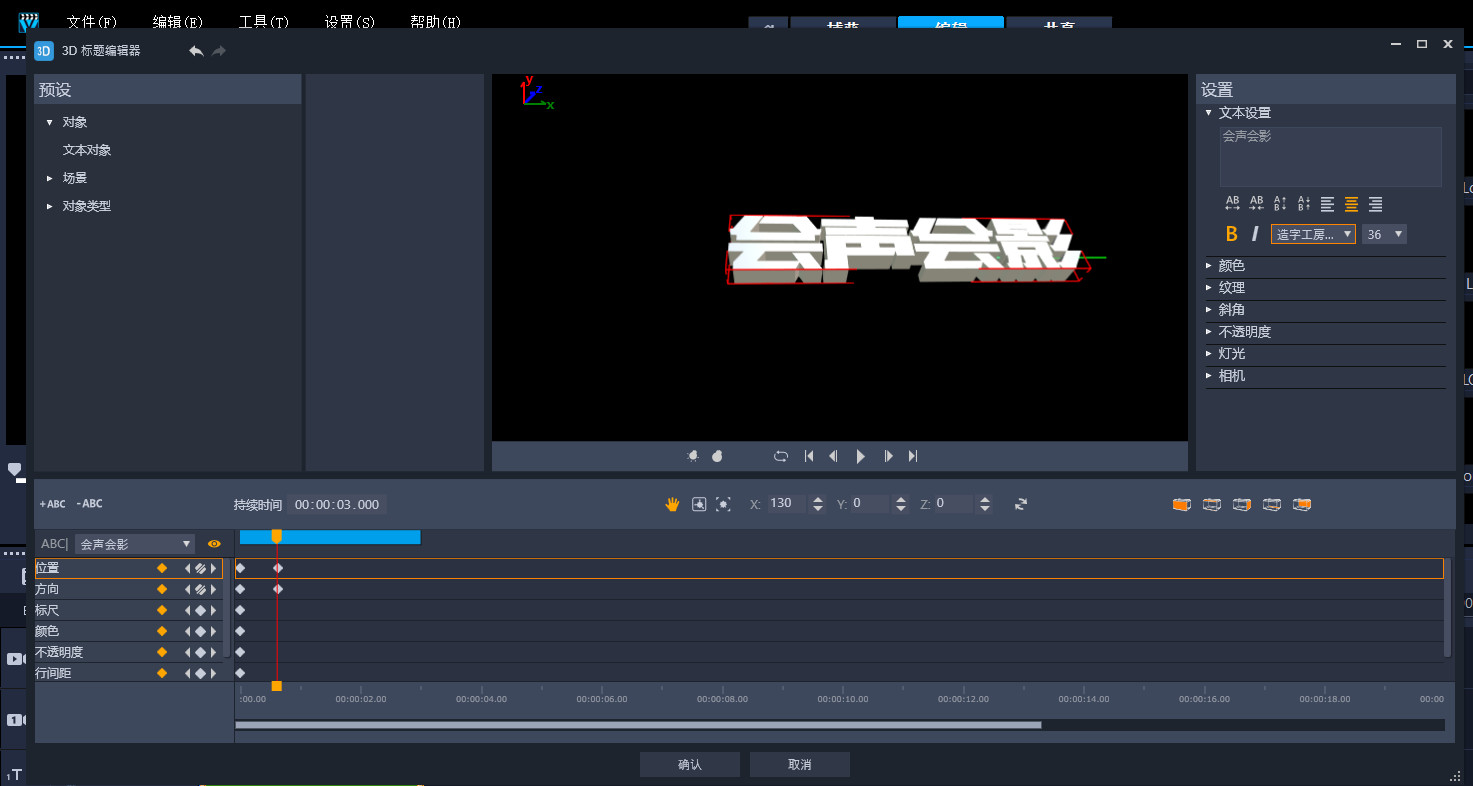Choose the second wireframe box view icon

[x=1212, y=504]
